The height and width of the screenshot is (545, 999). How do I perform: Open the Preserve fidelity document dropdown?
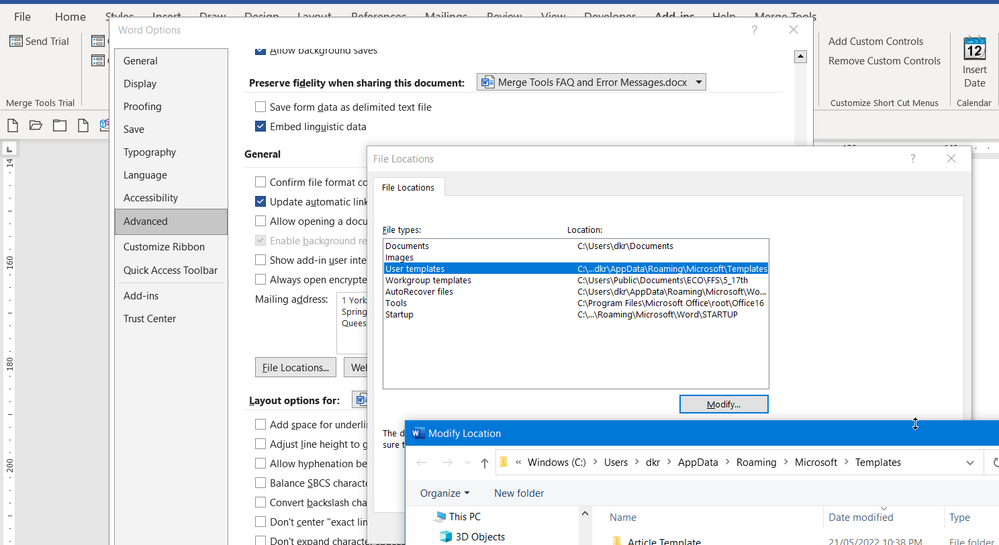698,82
